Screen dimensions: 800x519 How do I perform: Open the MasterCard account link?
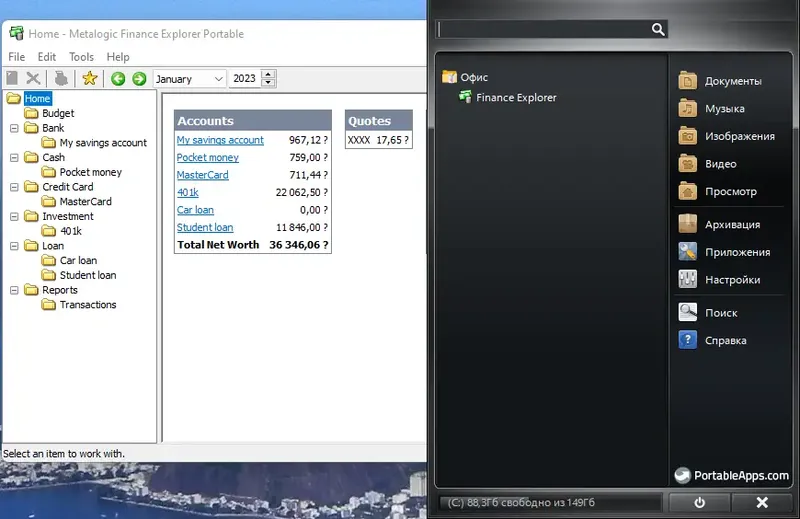coord(202,175)
